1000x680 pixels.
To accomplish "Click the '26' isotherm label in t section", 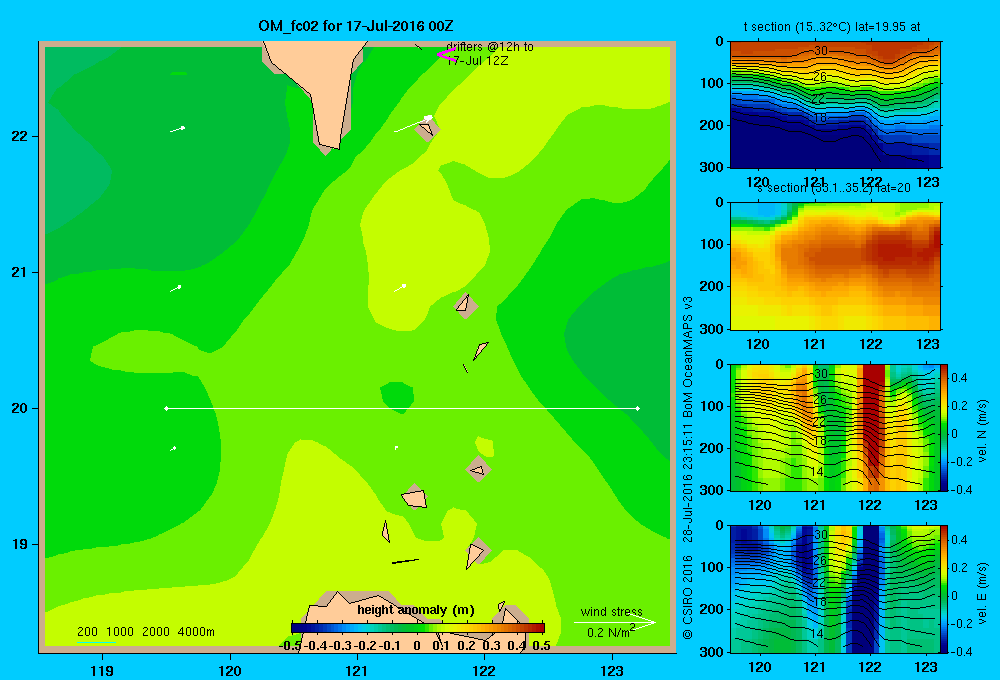I will [x=820, y=77].
